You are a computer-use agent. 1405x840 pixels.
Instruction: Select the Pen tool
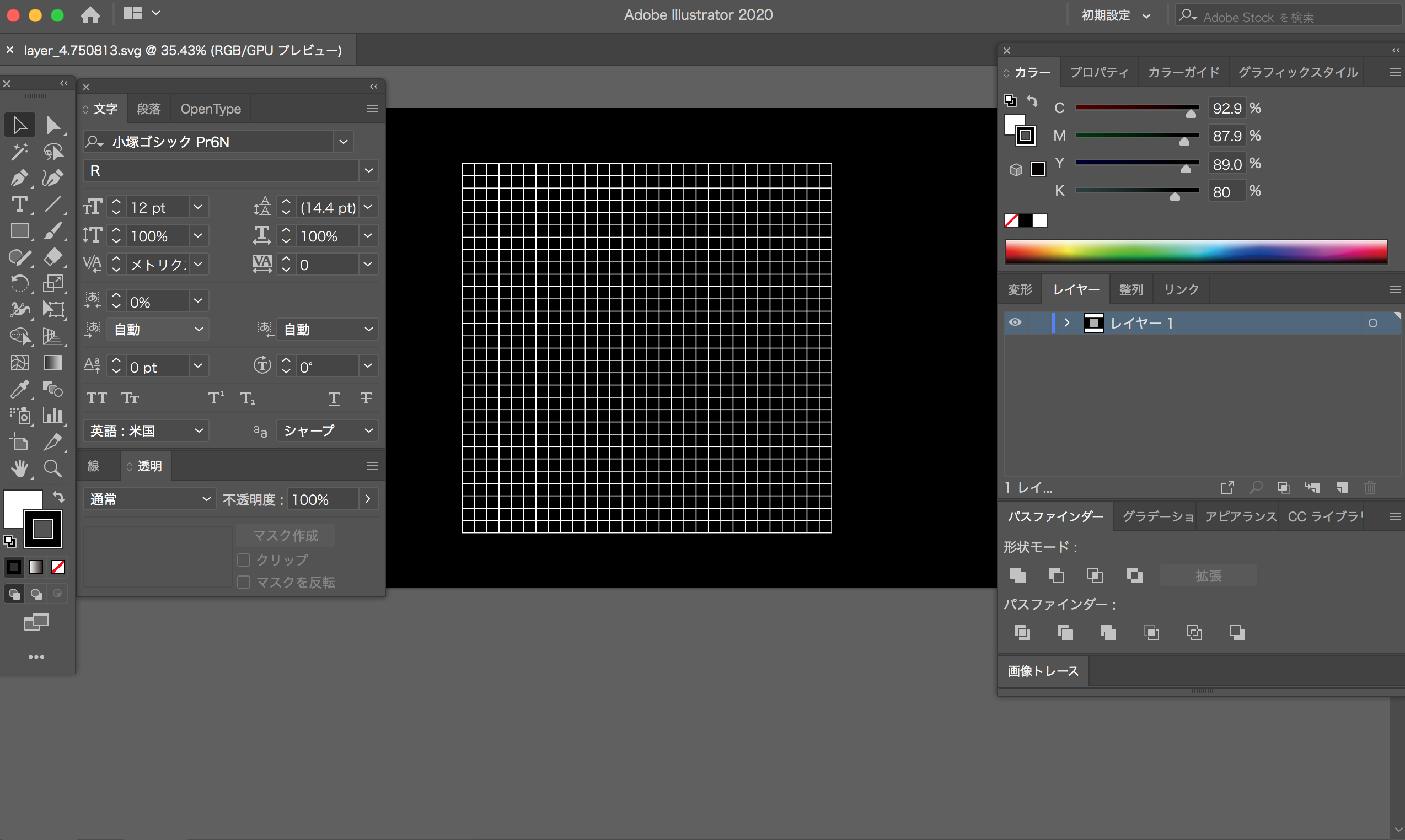click(x=19, y=178)
